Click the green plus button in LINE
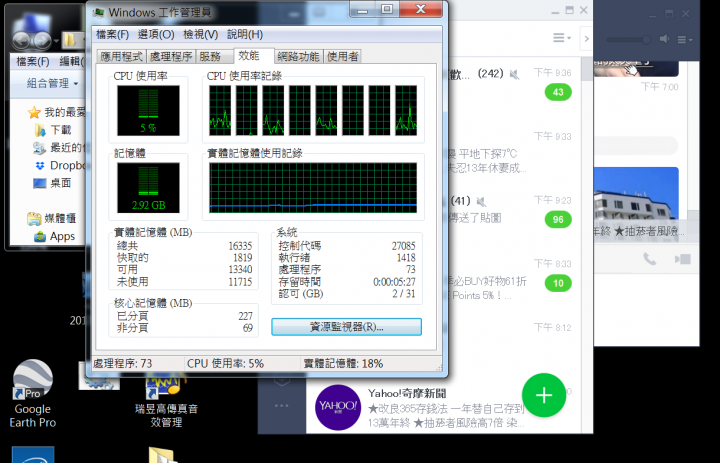This screenshot has height=463, width=720. pyautogui.click(x=544, y=395)
